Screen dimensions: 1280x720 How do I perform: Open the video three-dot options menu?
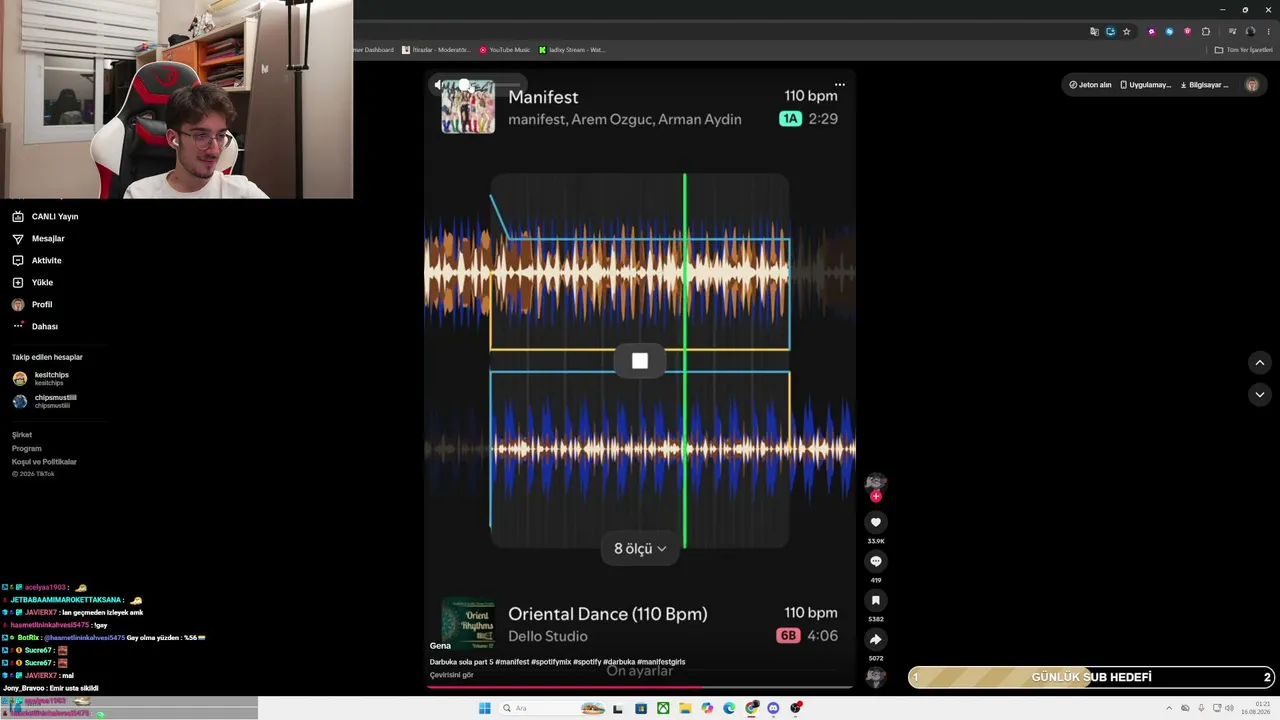[x=840, y=85]
